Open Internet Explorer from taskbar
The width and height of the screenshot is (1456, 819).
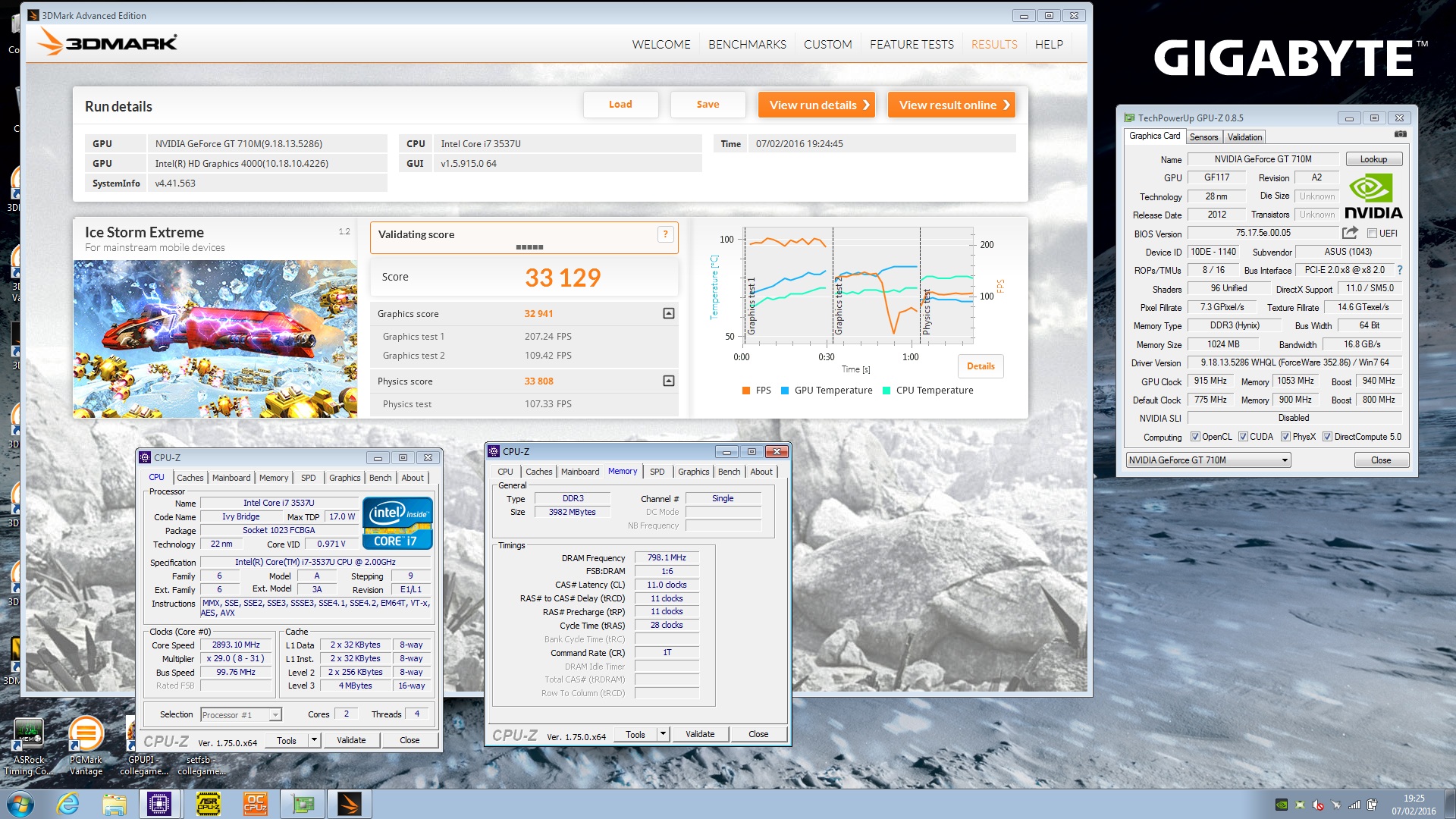[x=67, y=804]
